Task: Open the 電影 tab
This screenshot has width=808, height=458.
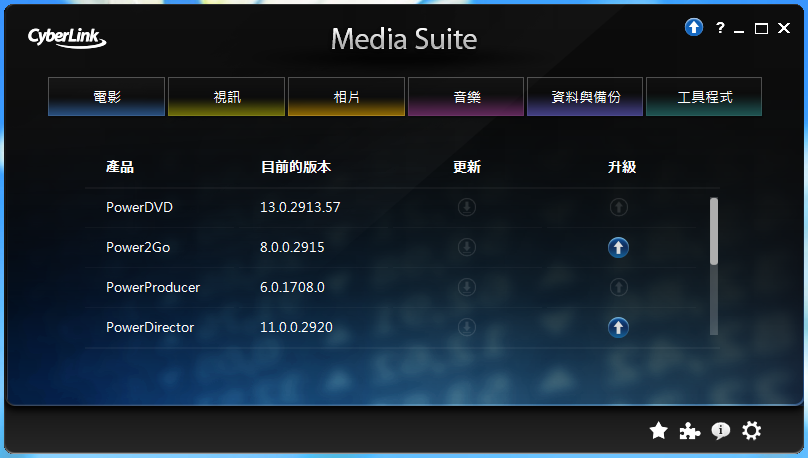Action: point(107,97)
